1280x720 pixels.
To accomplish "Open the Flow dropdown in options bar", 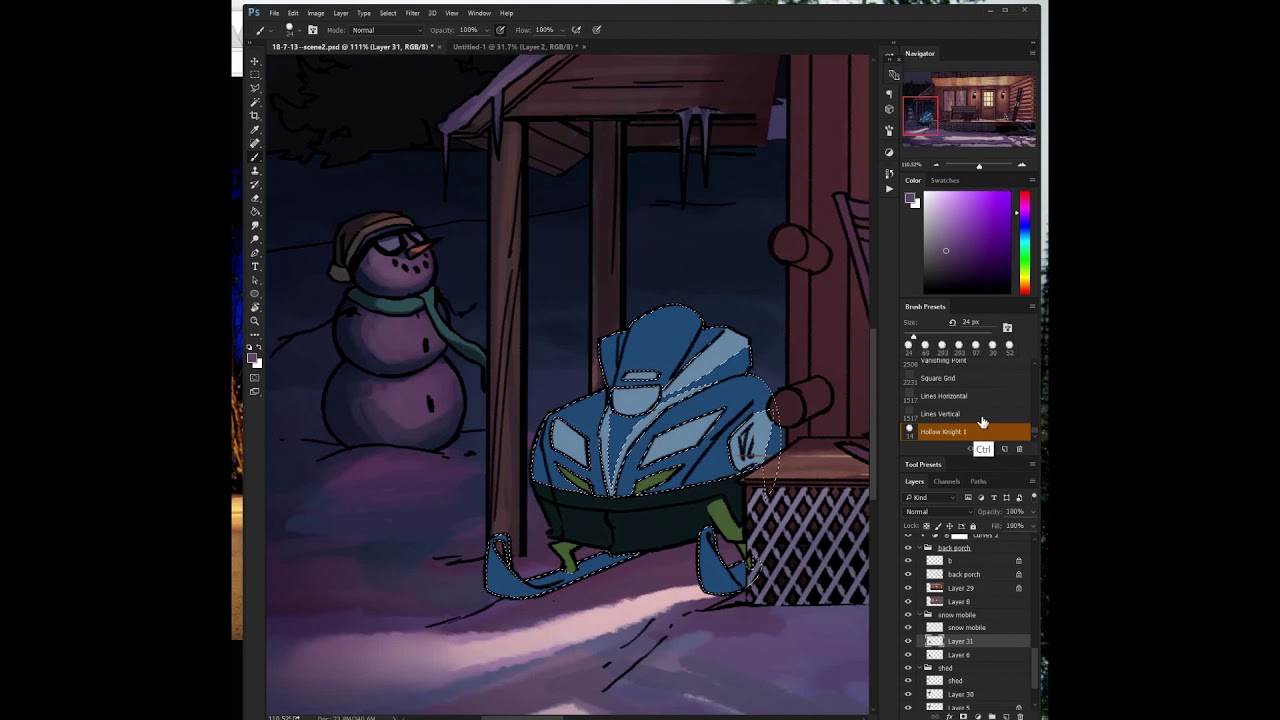I will tap(561, 30).
